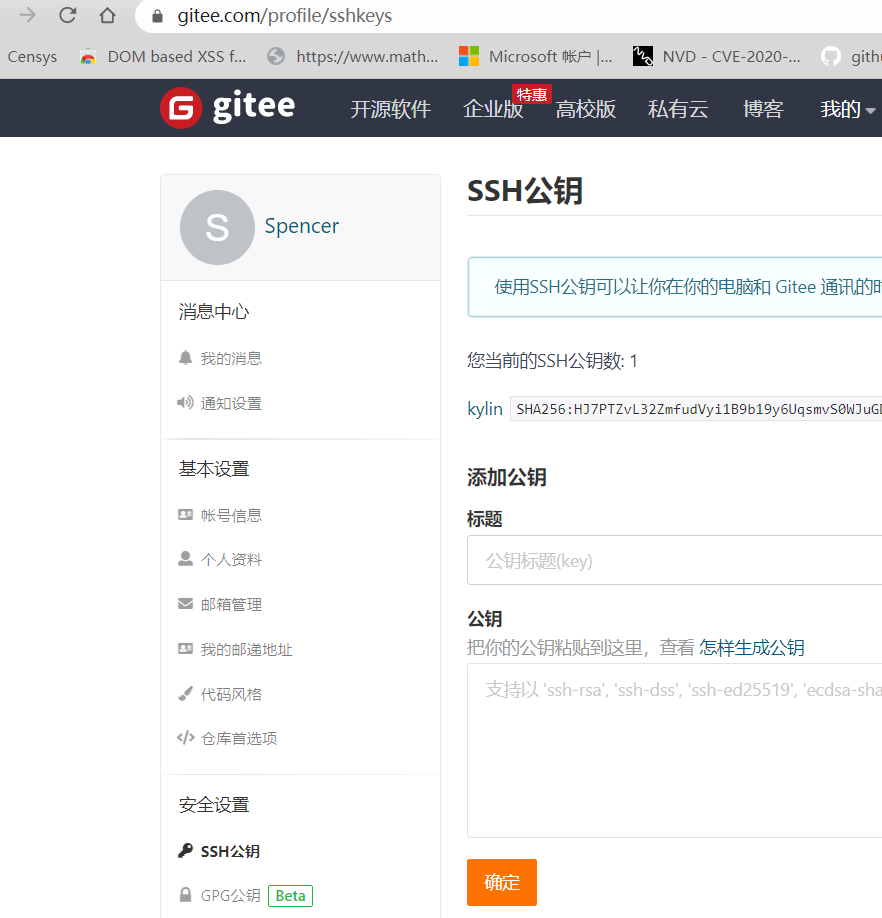
Task: Click the orange 确定 button
Action: click(x=502, y=882)
